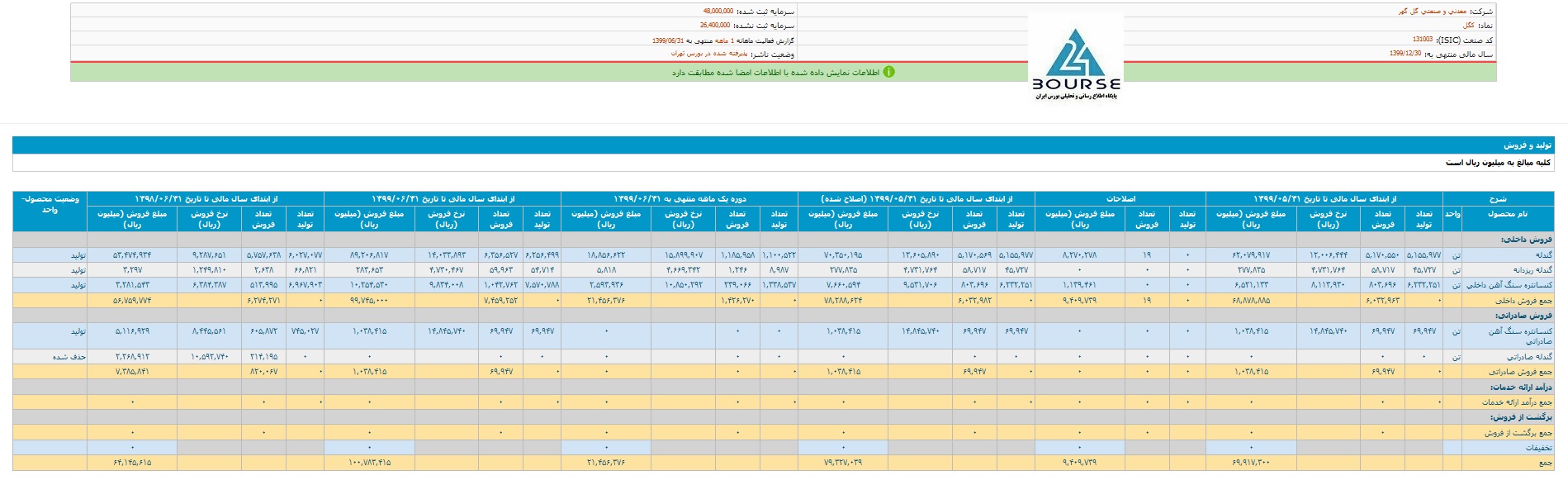Click the شرح column header

[1499, 199]
